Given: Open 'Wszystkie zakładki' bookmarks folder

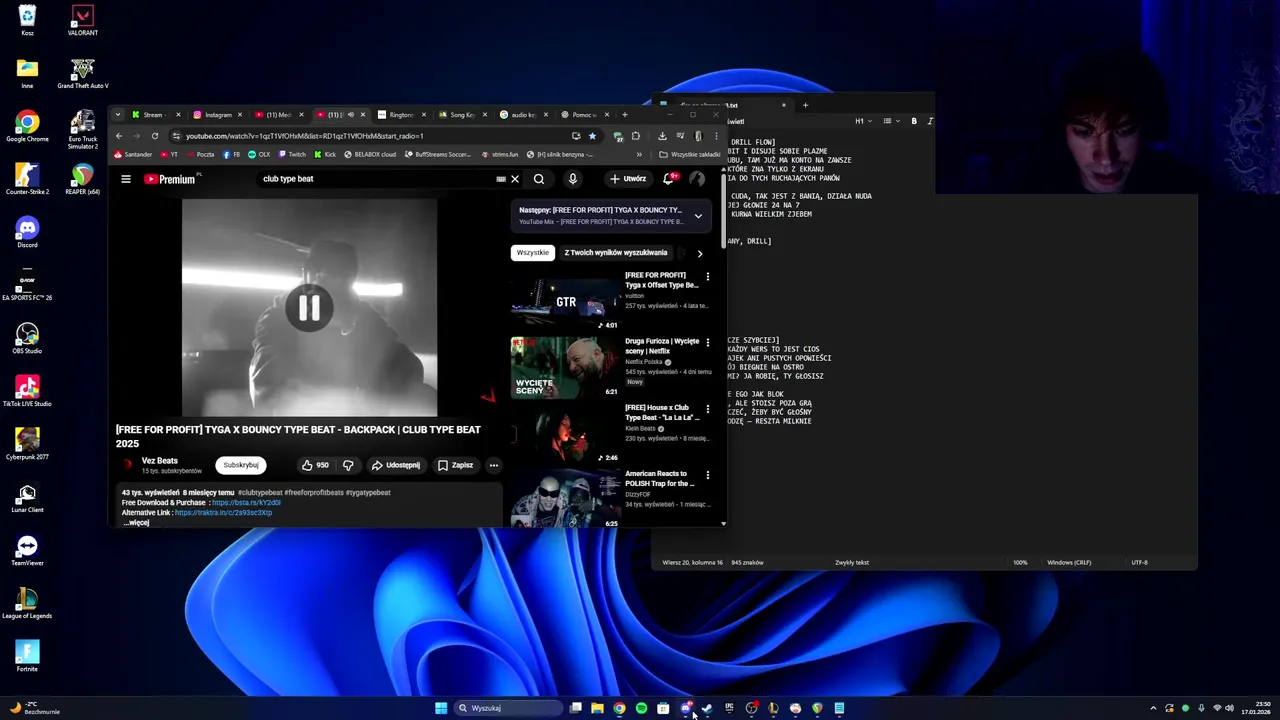Looking at the screenshot, I should tap(689, 155).
